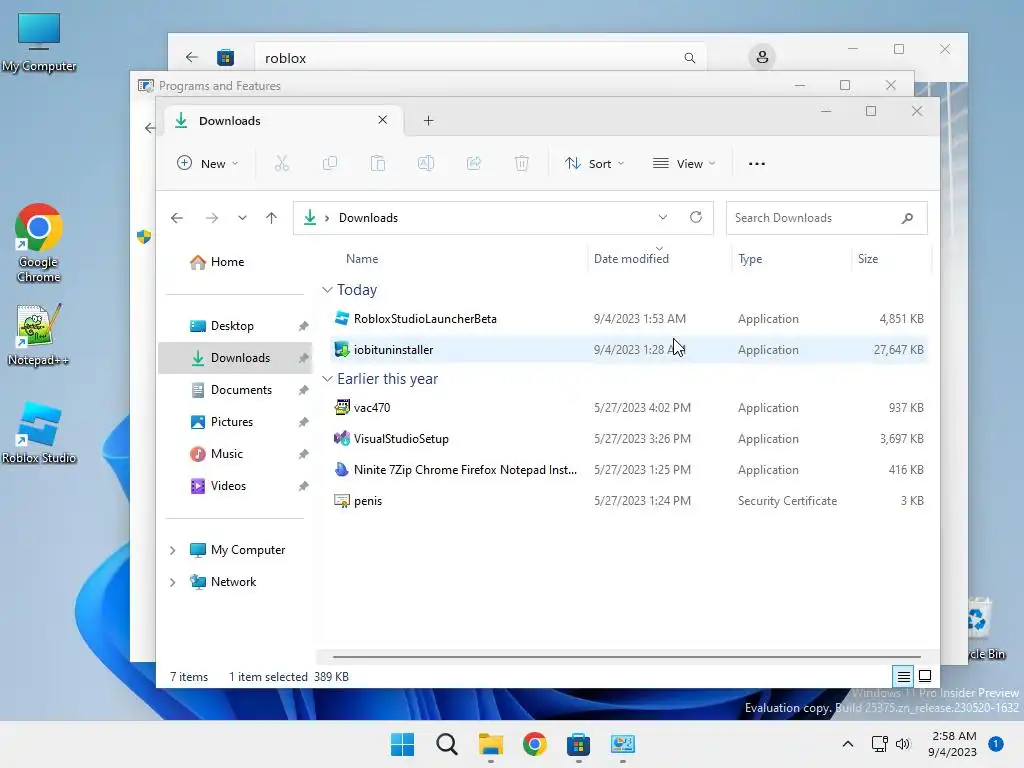Open Google Chrome desktop shortcut

coord(39,243)
